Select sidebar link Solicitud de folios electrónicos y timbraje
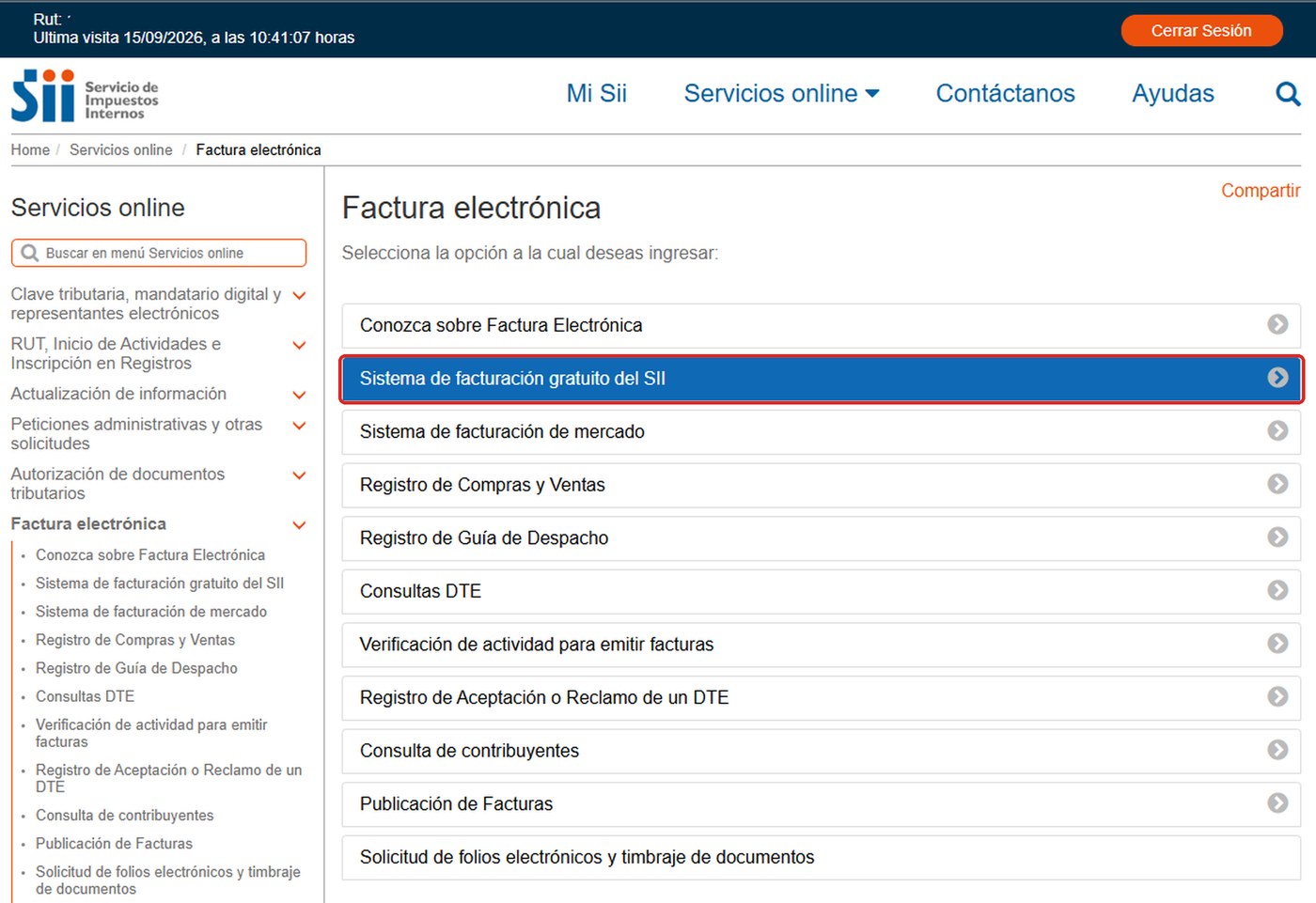 168,880
